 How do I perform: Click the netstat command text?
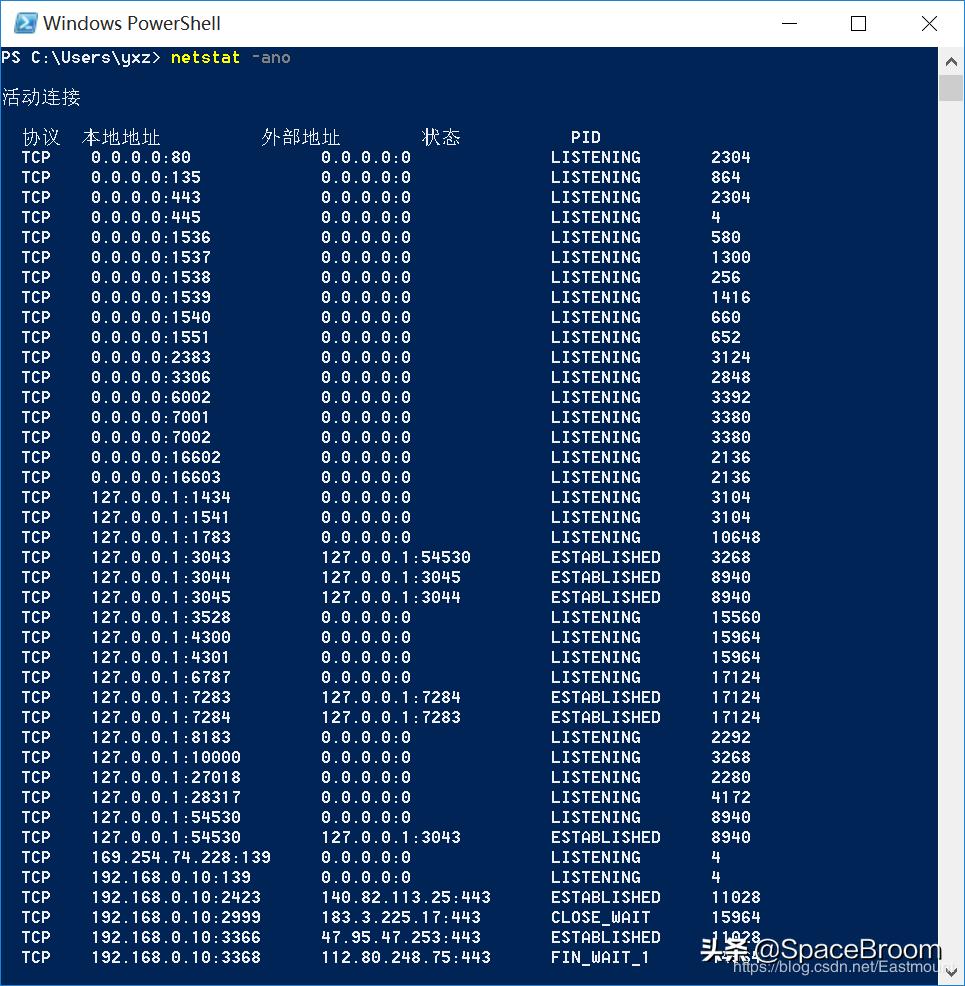[205, 58]
